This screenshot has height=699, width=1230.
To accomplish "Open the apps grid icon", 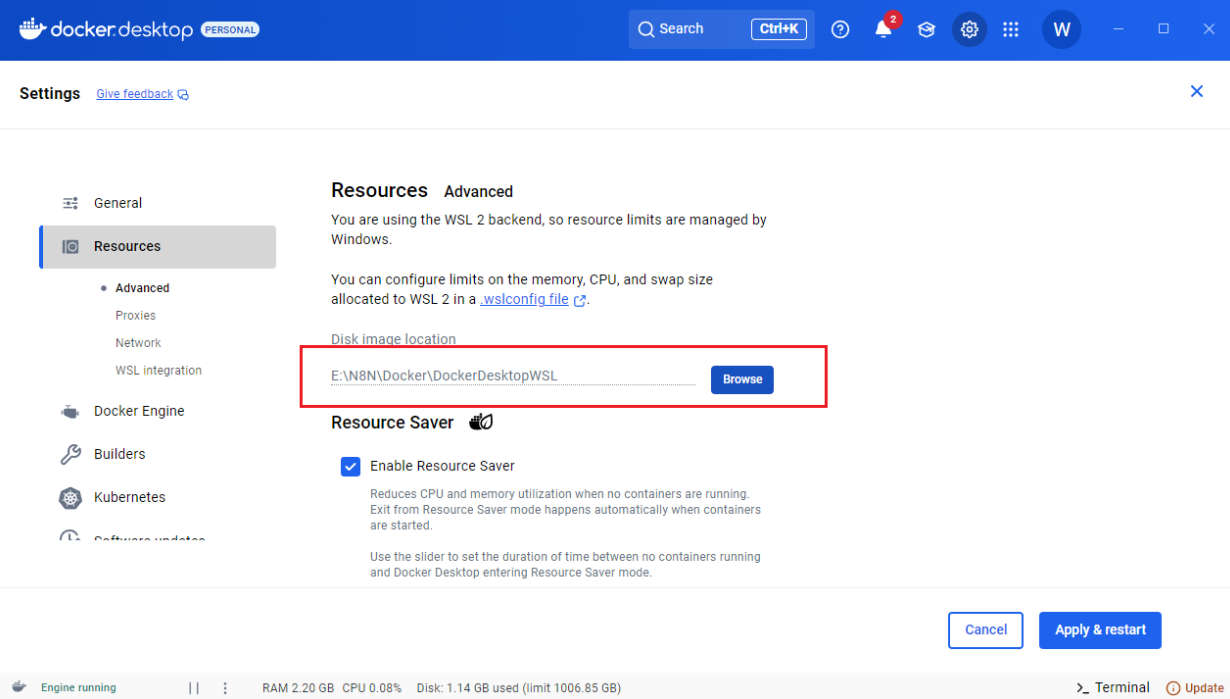I will pyautogui.click(x=1011, y=29).
